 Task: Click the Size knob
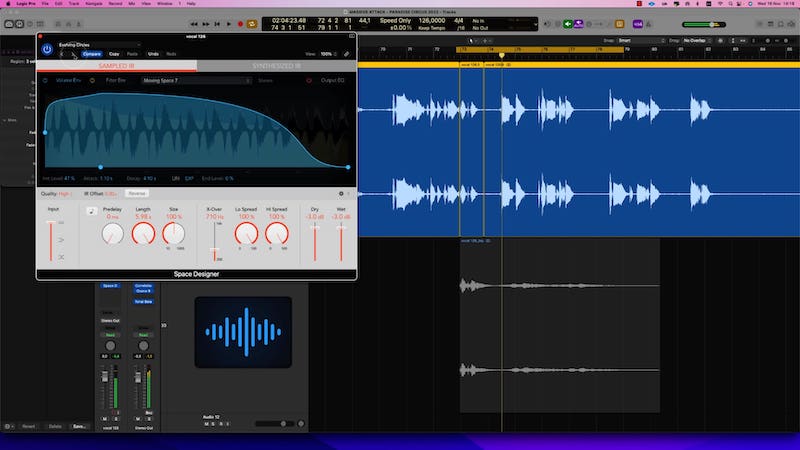click(173, 234)
